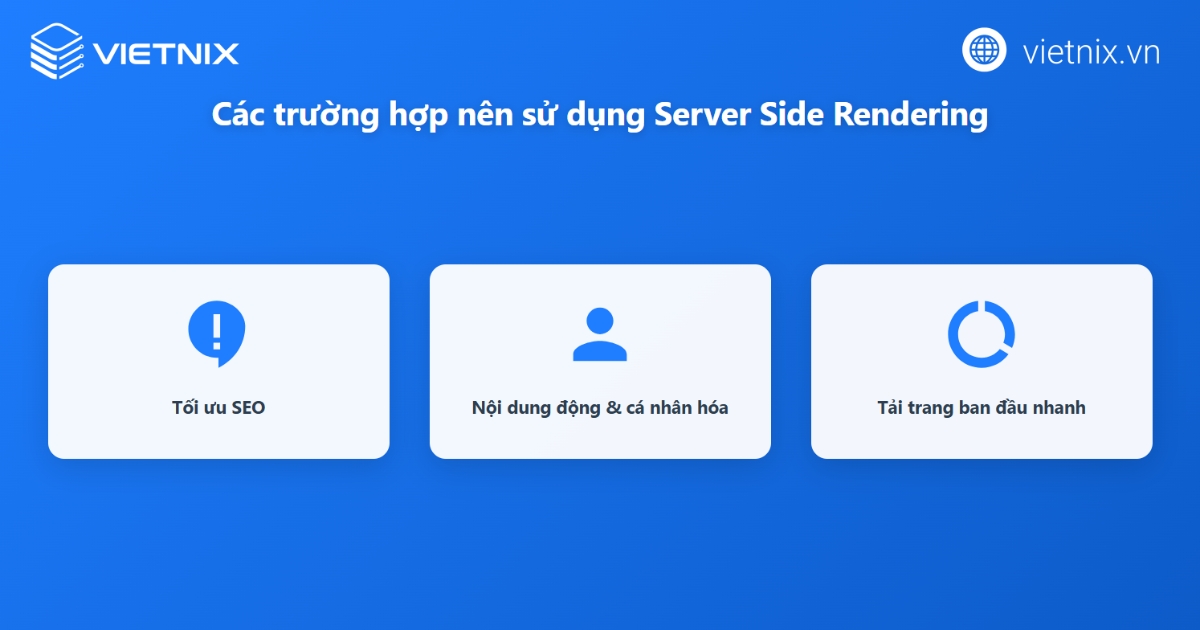Select the globe icon next to vietnix.vn
The height and width of the screenshot is (630, 1200).
click(983, 51)
